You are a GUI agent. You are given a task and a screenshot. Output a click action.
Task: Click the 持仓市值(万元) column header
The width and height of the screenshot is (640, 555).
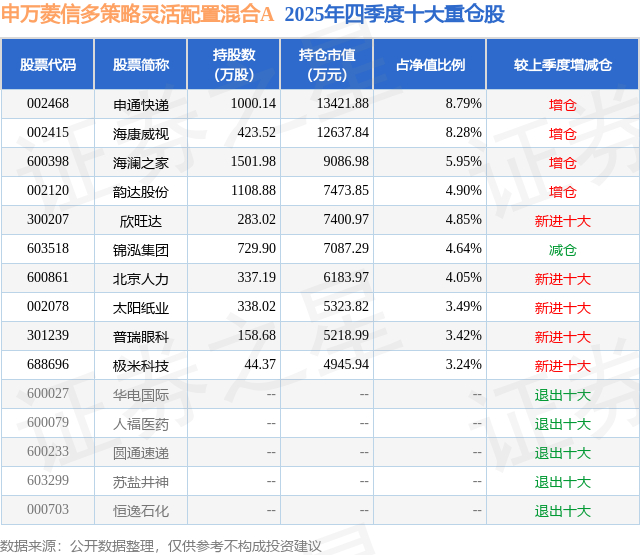point(327,64)
